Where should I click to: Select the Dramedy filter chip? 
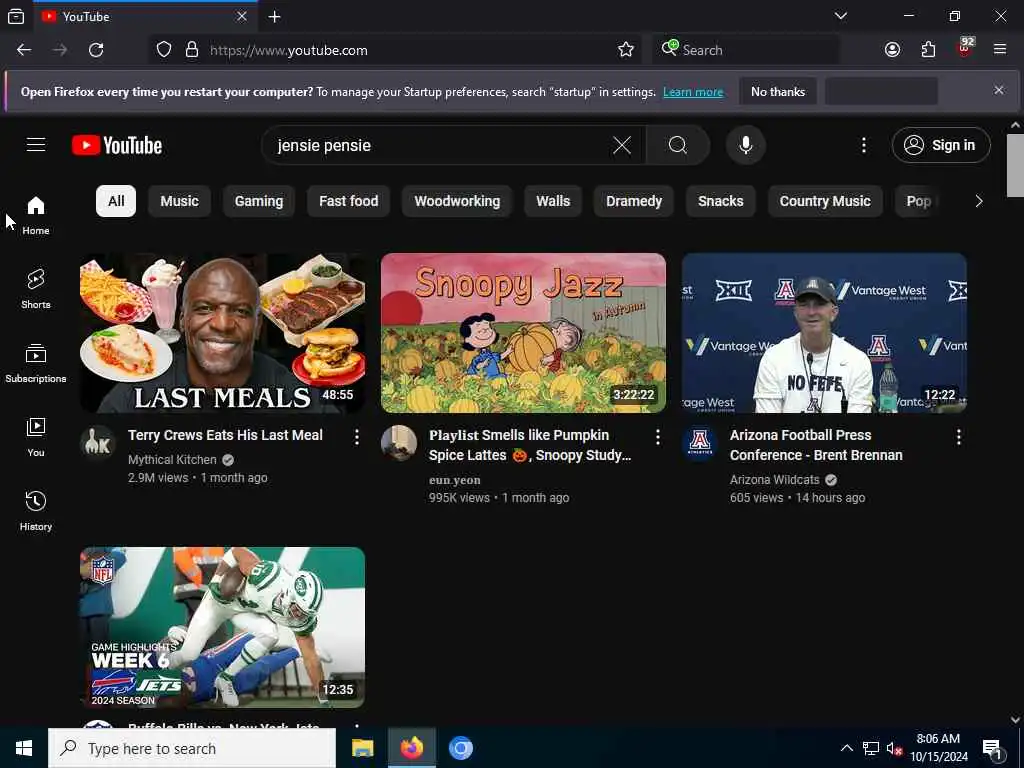[634, 201]
